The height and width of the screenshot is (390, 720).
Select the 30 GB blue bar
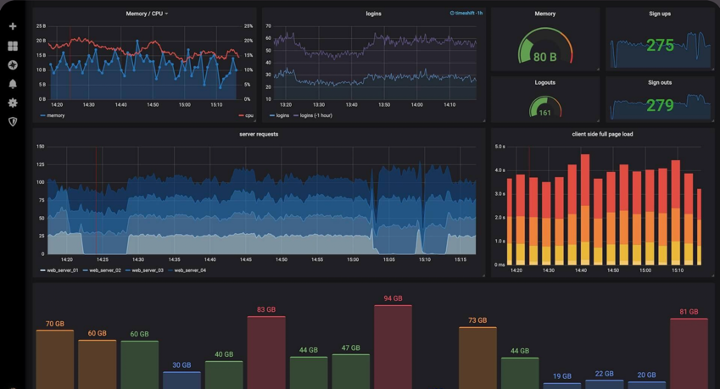pyautogui.click(x=182, y=380)
